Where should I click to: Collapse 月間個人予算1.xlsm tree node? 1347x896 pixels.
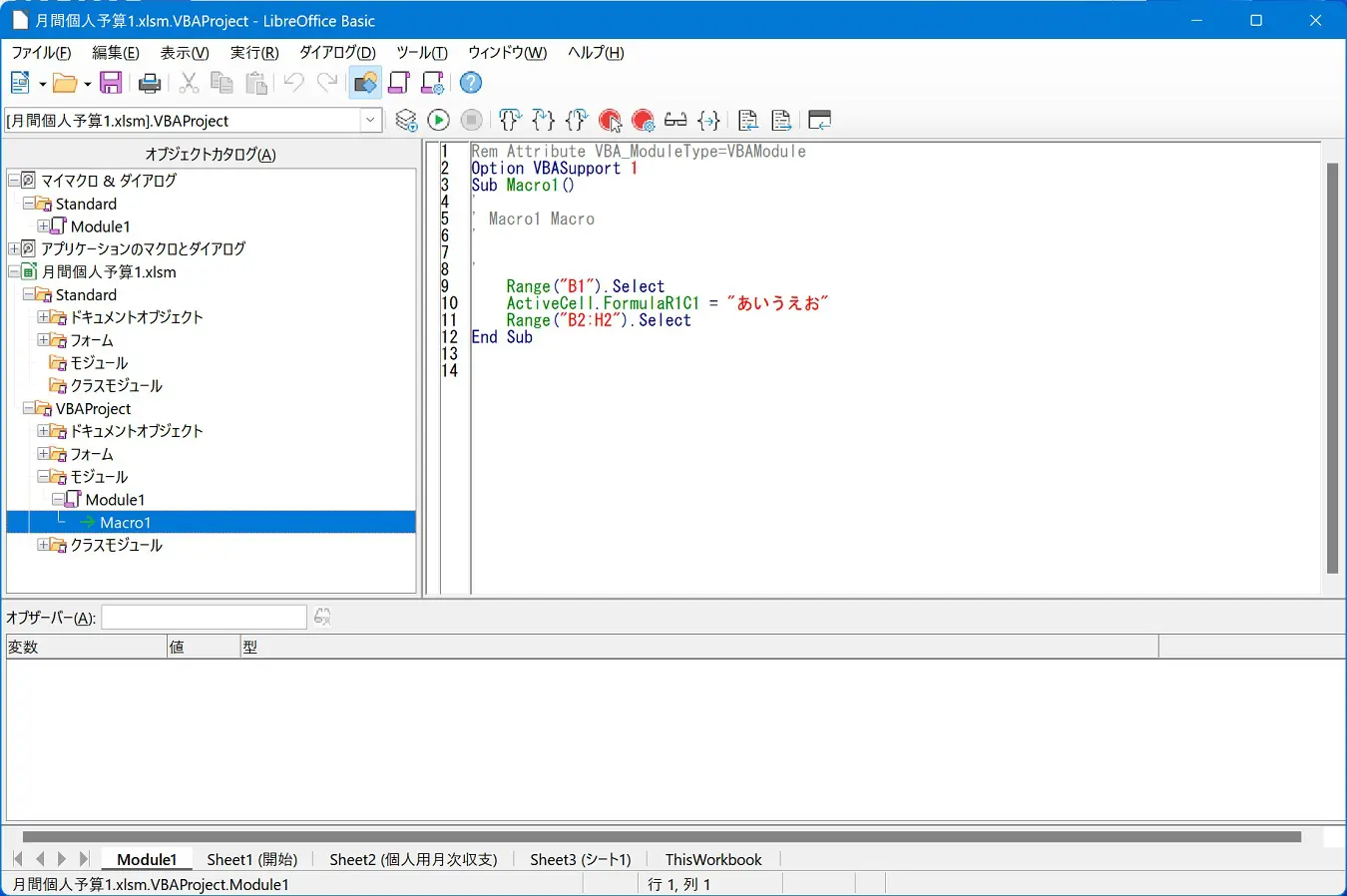(14, 271)
